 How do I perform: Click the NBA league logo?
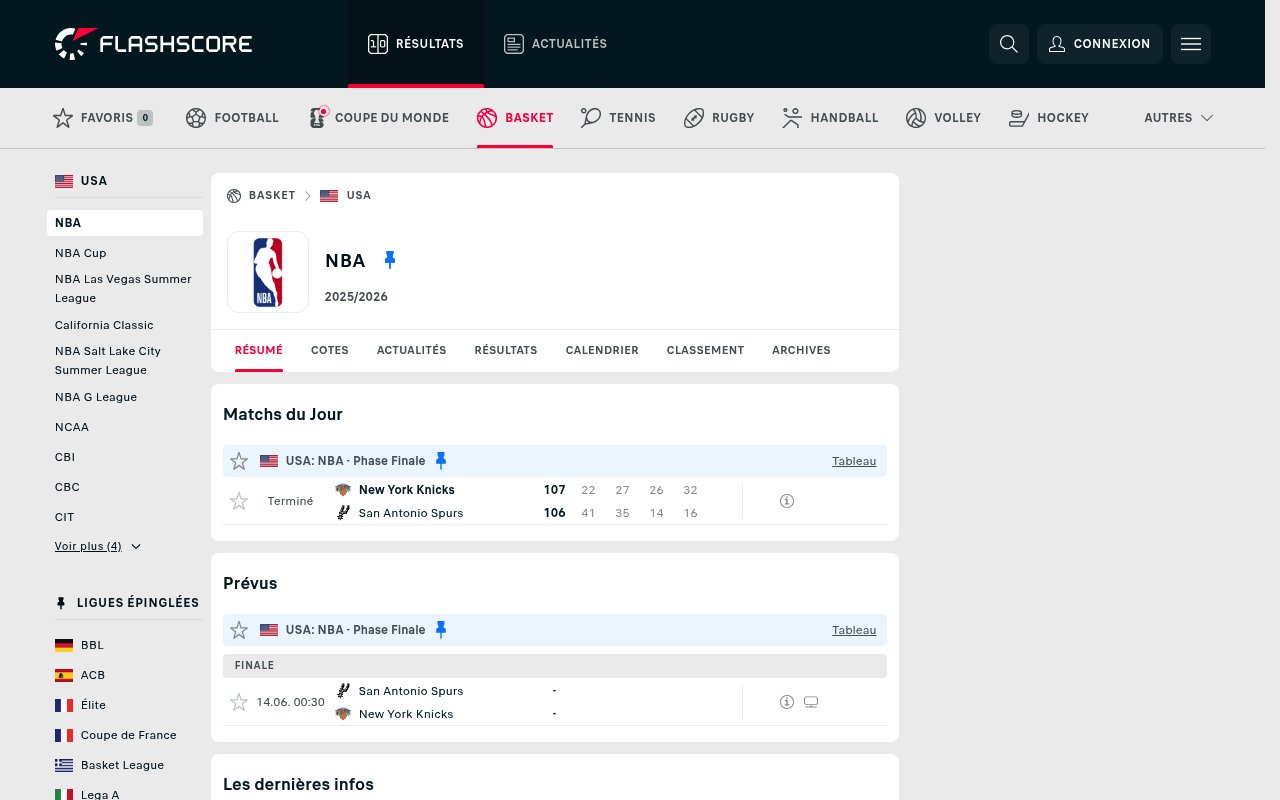click(268, 272)
